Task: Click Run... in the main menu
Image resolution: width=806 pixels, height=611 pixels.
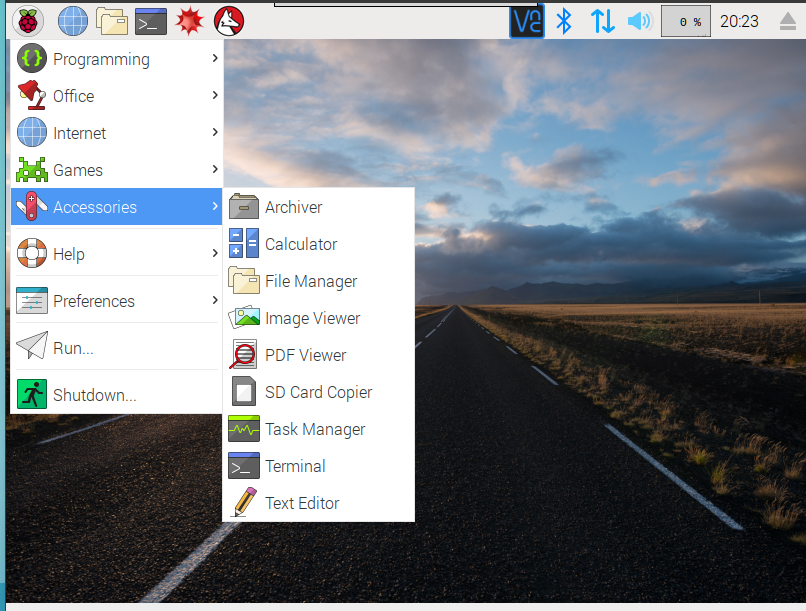Action: pos(73,348)
